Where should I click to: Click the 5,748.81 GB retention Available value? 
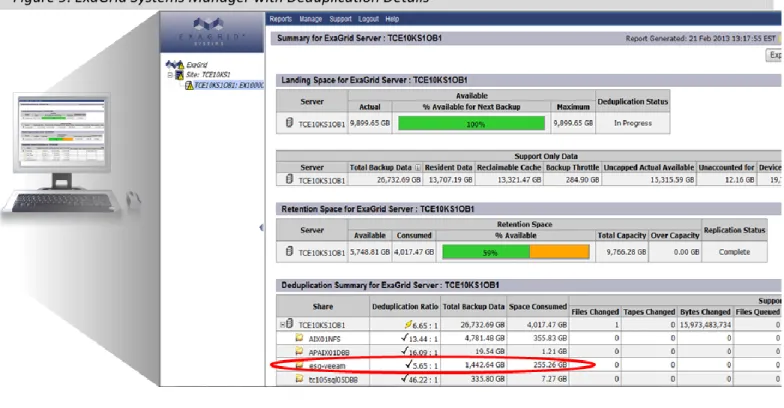(370, 252)
